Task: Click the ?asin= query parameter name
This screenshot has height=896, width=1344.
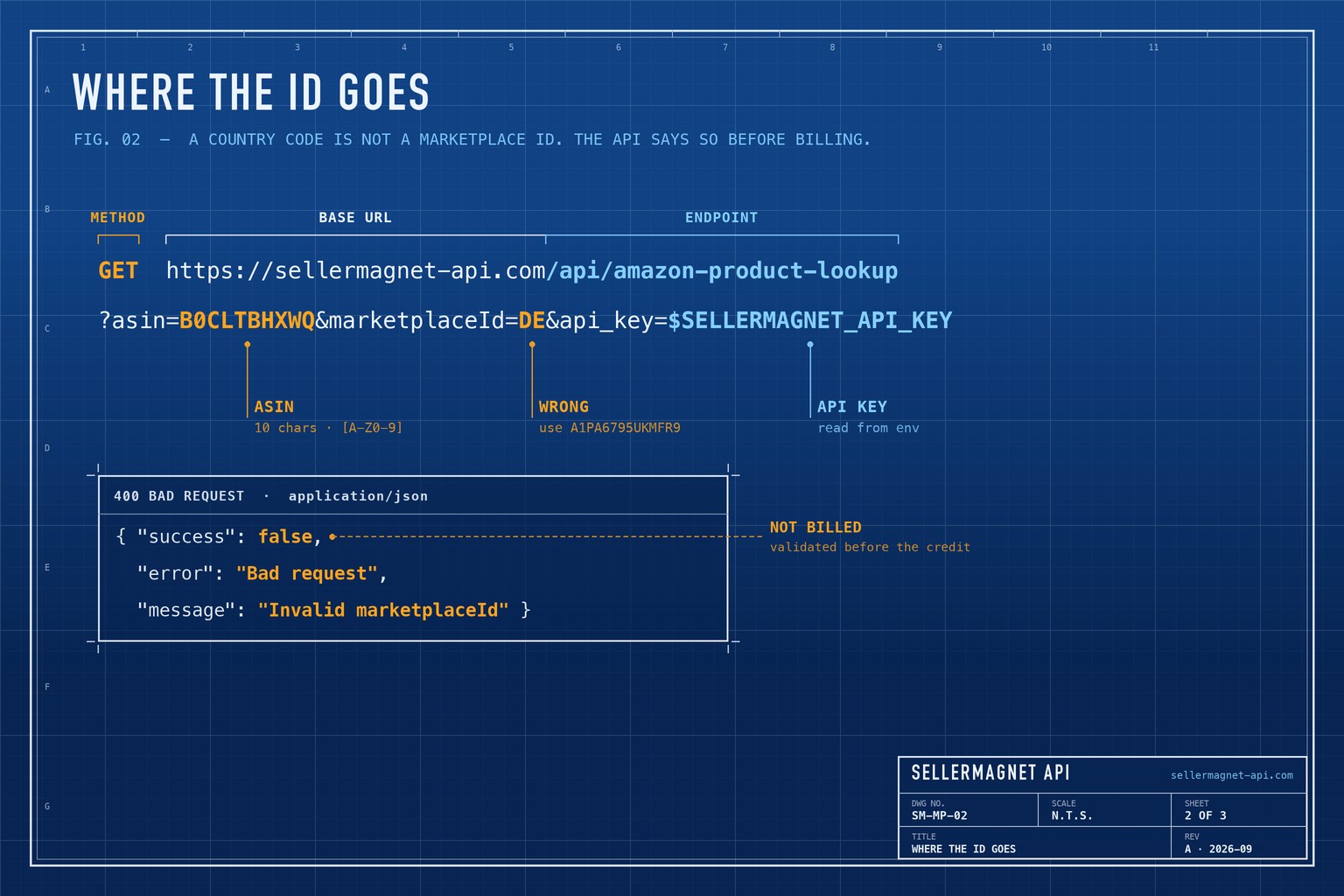Action: (139, 320)
